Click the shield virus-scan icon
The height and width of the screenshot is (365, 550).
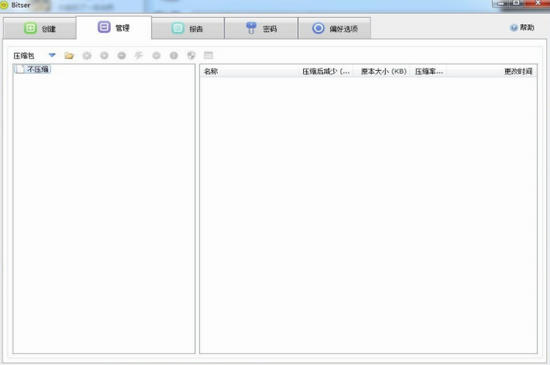pos(191,55)
